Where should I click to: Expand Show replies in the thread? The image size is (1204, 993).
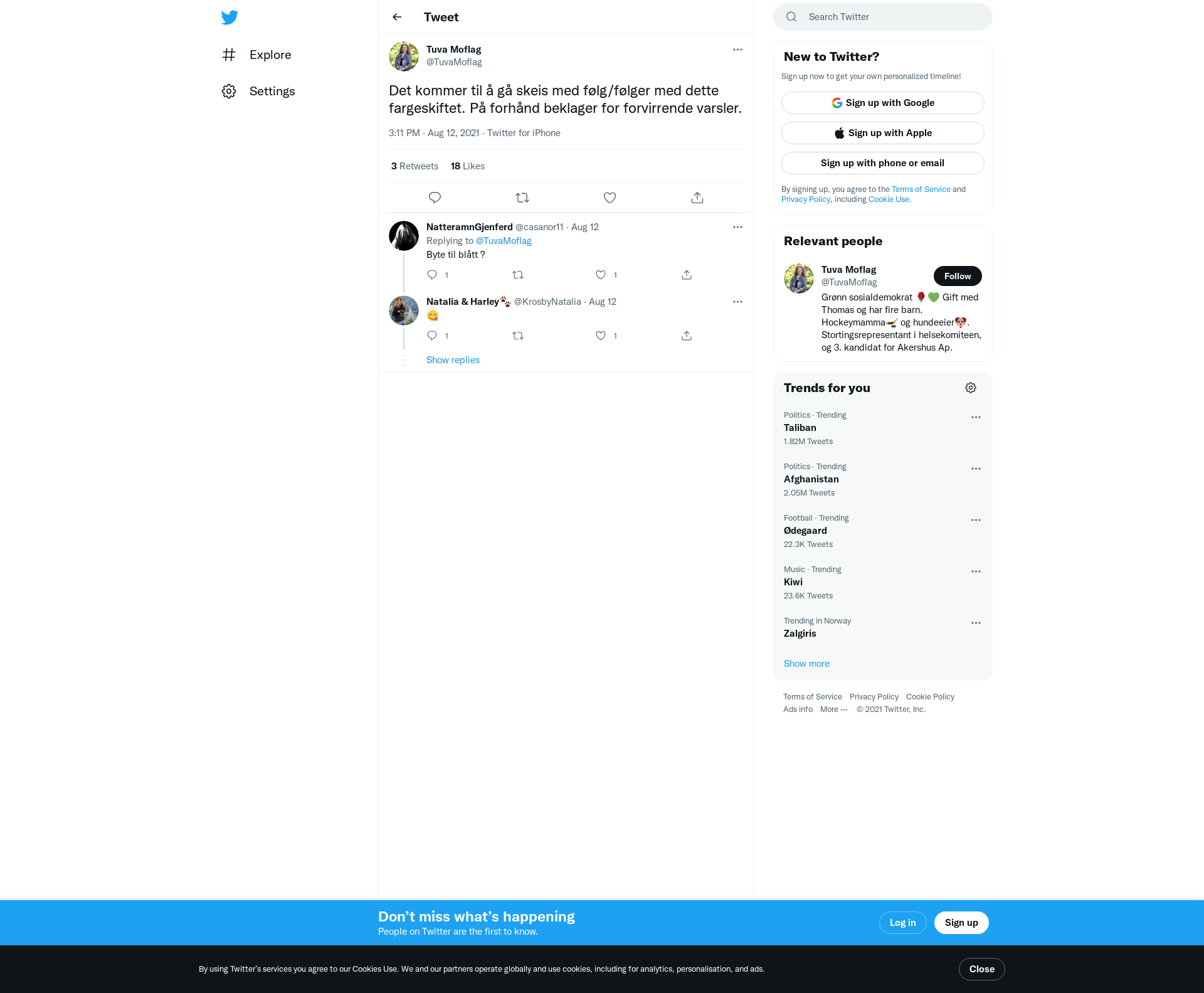click(x=453, y=360)
